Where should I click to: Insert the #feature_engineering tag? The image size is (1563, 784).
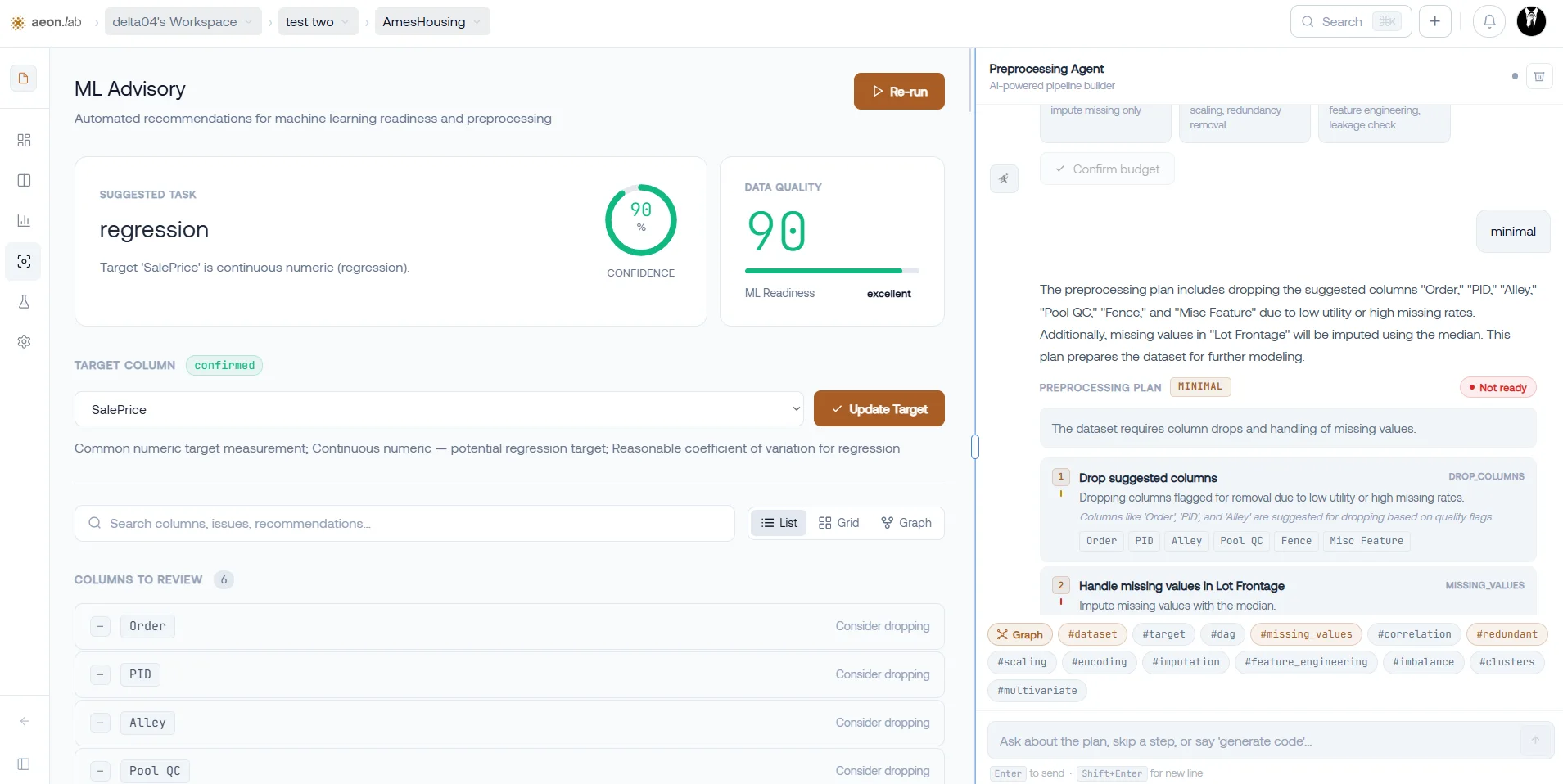[1306, 662]
